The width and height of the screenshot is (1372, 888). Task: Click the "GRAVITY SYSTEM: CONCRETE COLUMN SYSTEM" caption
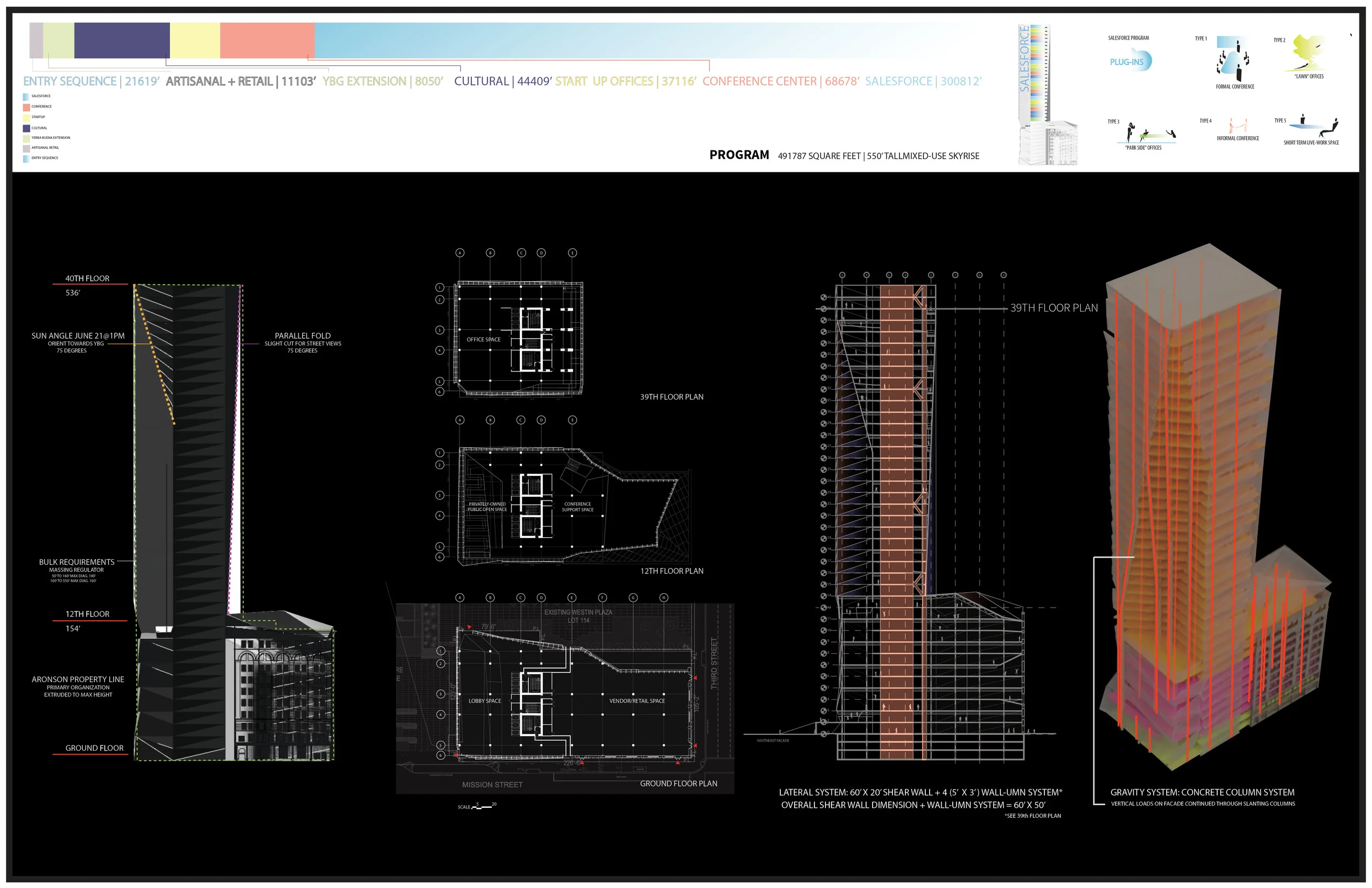pos(1202,793)
